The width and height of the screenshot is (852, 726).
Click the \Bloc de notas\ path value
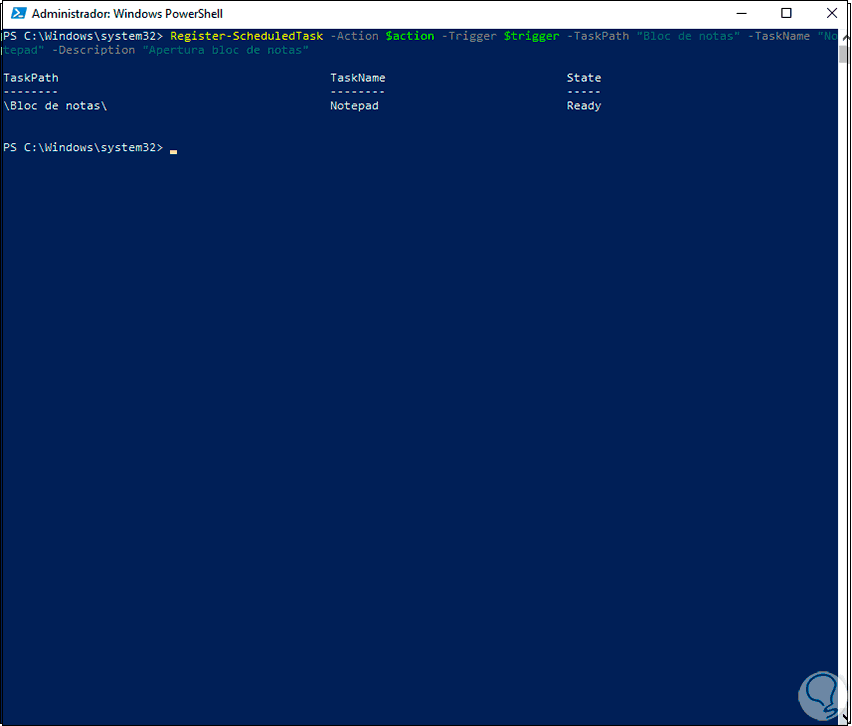click(55, 106)
